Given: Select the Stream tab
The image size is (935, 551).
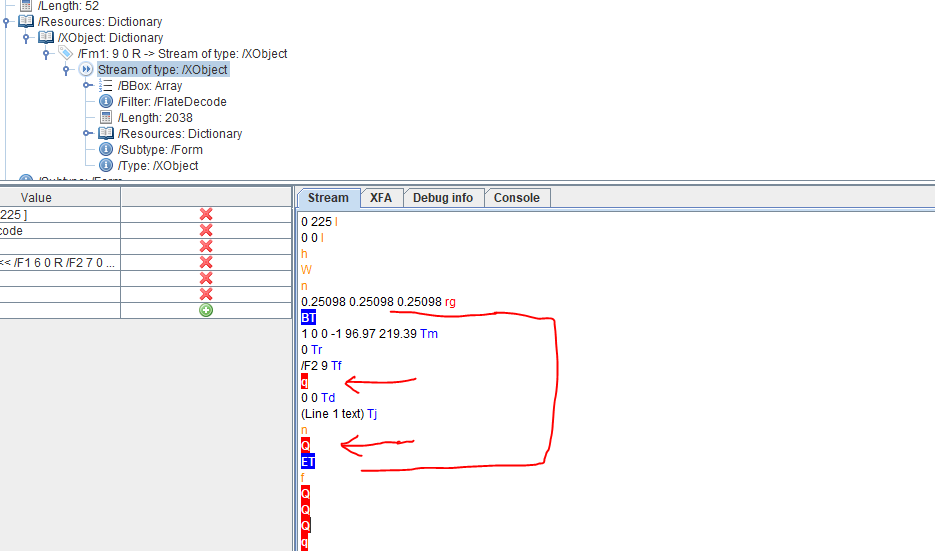Looking at the screenshot, I should pyautogui.click(x=328, y=198).
